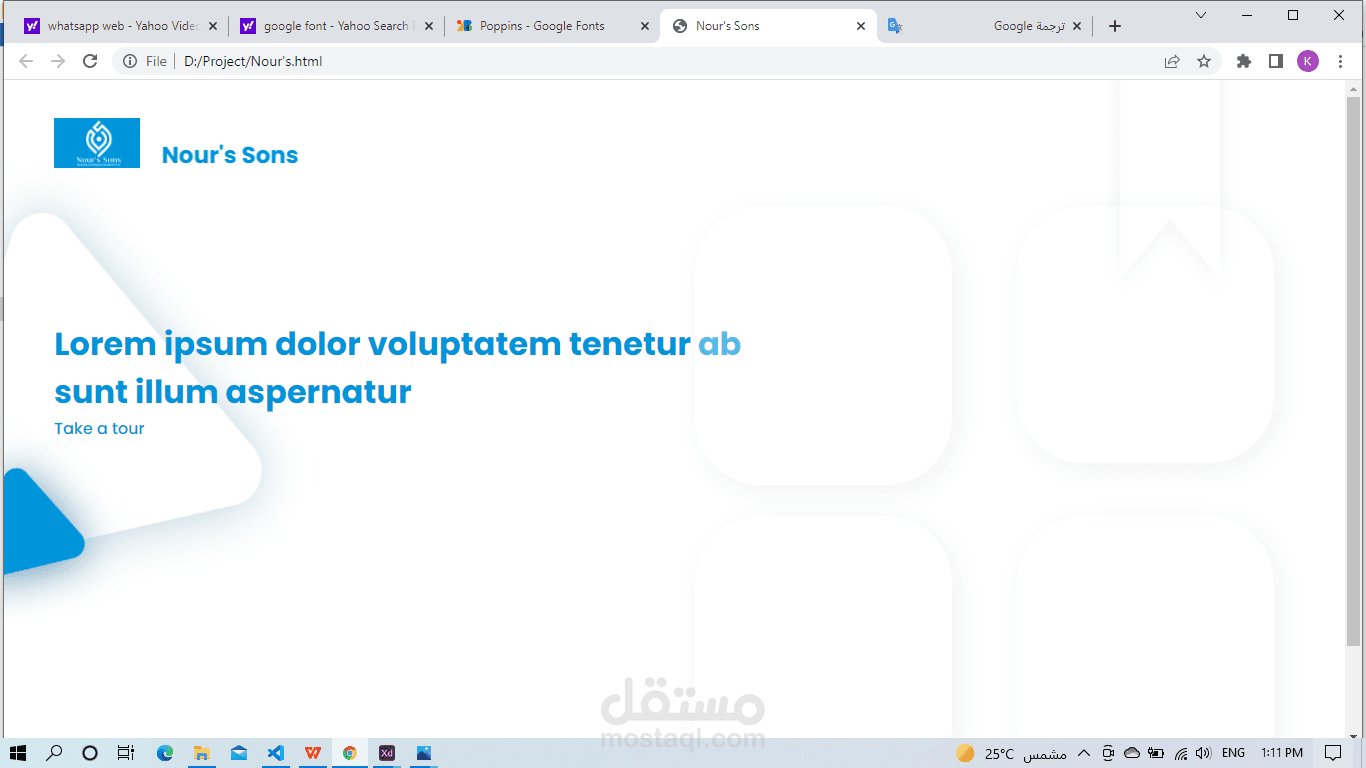Switch to google font Yahoo Search tab
Viewport: 1366px width, 768px height.
(336, 26)
